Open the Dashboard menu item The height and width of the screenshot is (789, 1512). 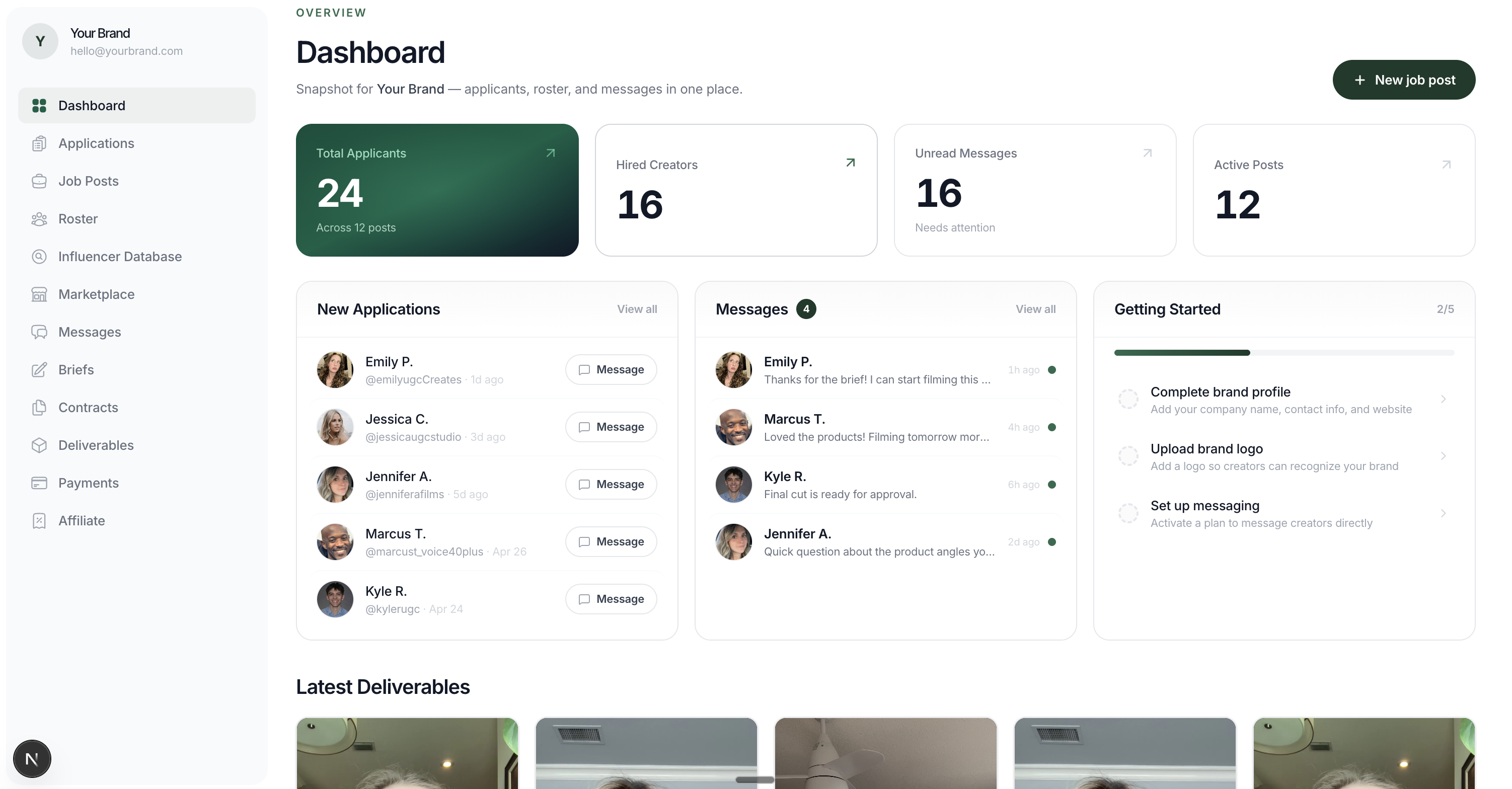point(137,106)
